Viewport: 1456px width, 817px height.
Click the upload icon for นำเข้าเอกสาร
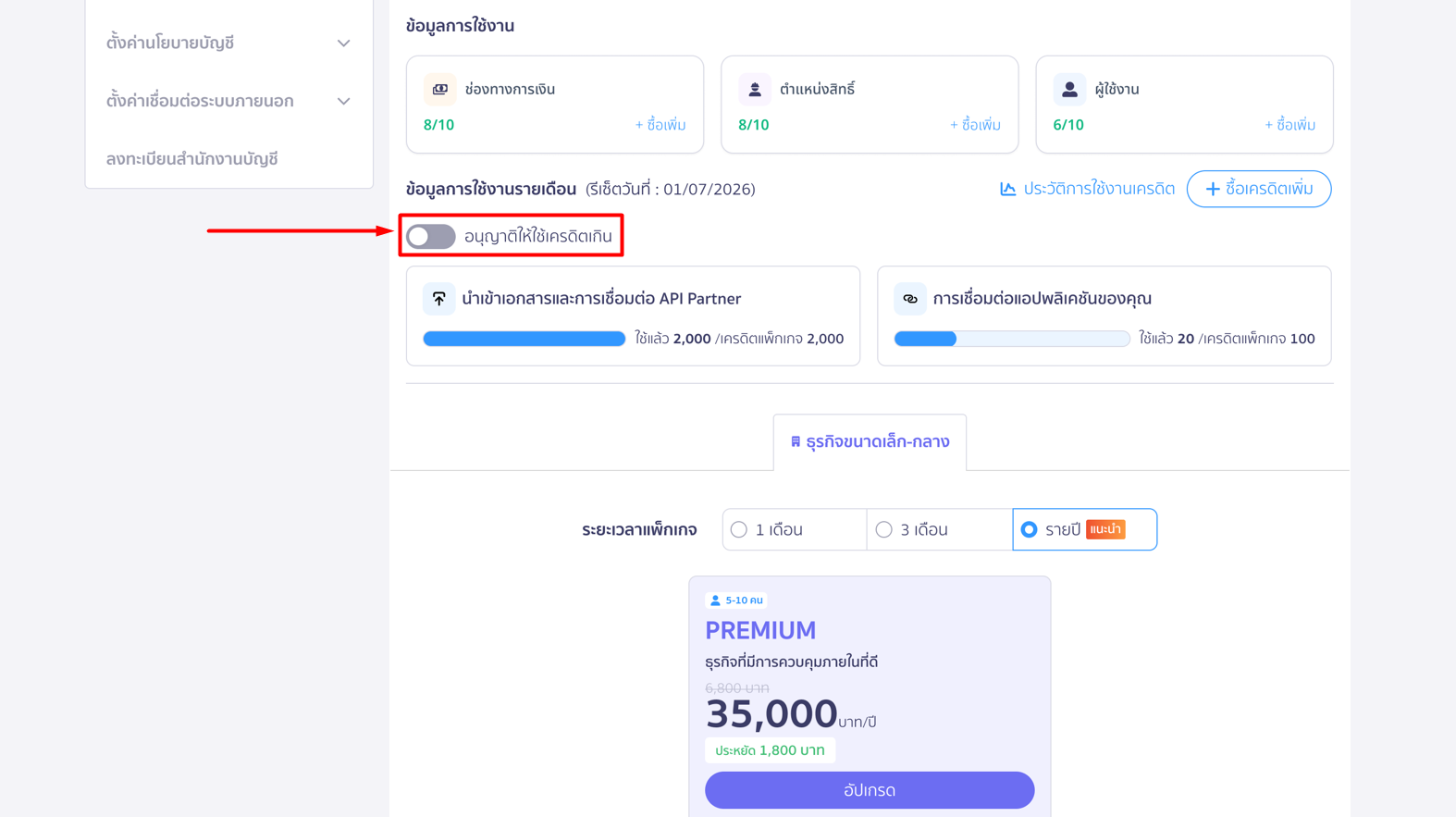click(439, 299)
